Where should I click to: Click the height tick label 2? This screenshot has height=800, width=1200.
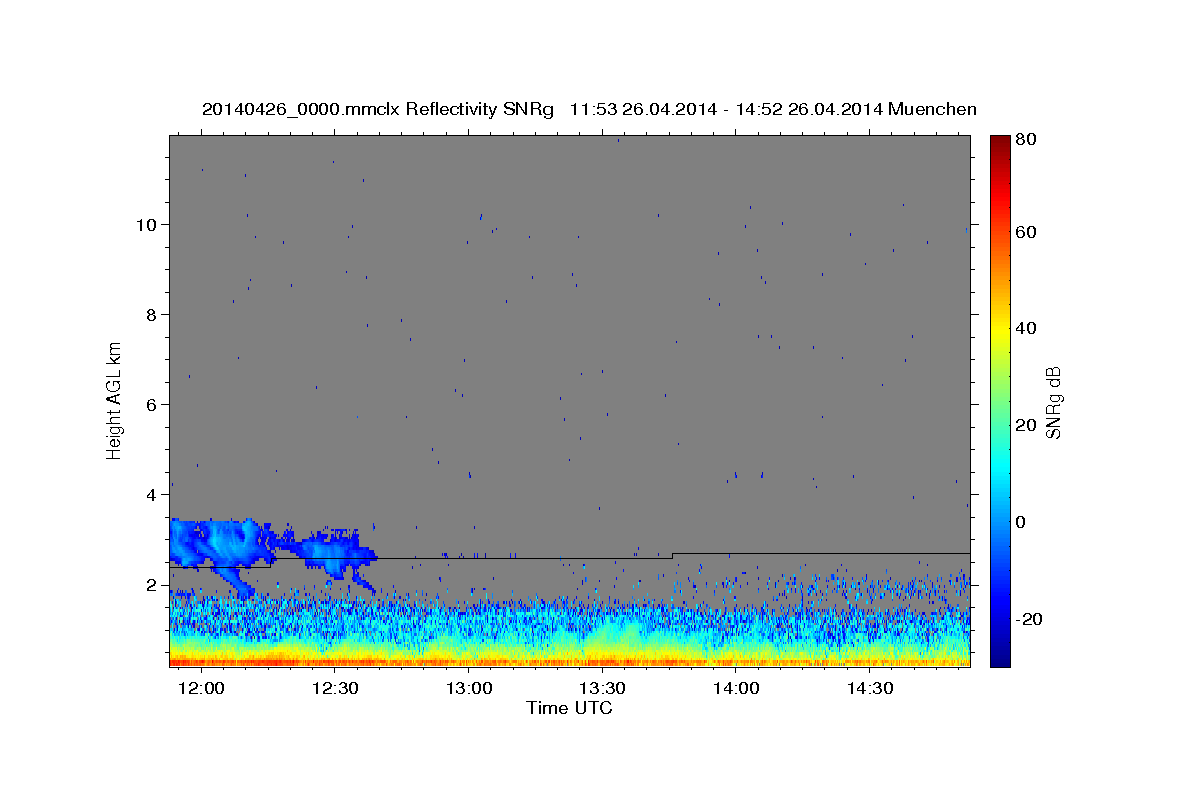coord(151,584)
